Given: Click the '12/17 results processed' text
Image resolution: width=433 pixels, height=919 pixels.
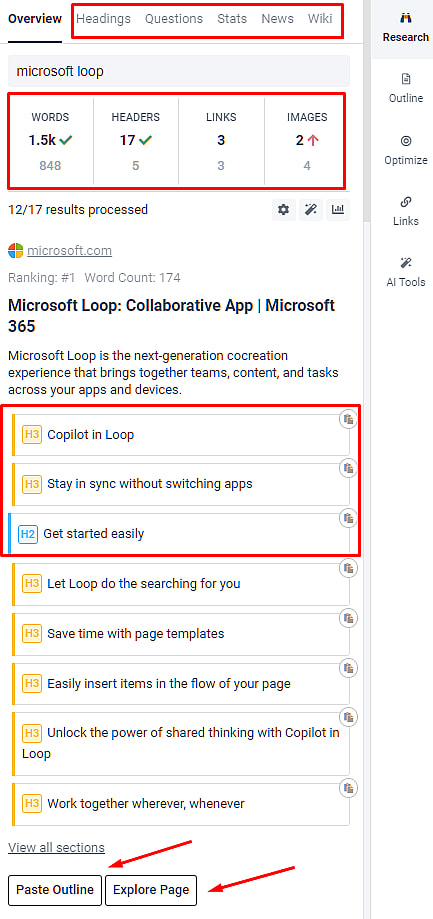Looking at the screenshot, I should (x=78, y=209).
